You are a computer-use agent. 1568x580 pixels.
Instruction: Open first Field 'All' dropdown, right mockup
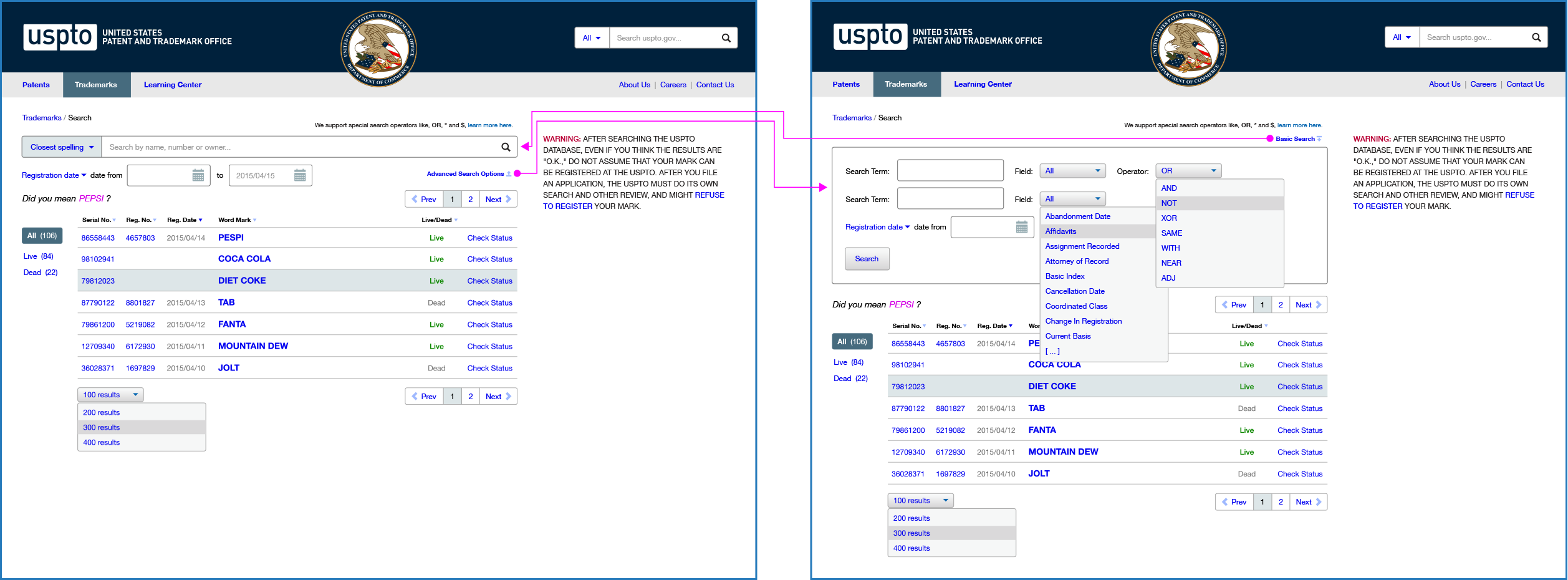1072,171
